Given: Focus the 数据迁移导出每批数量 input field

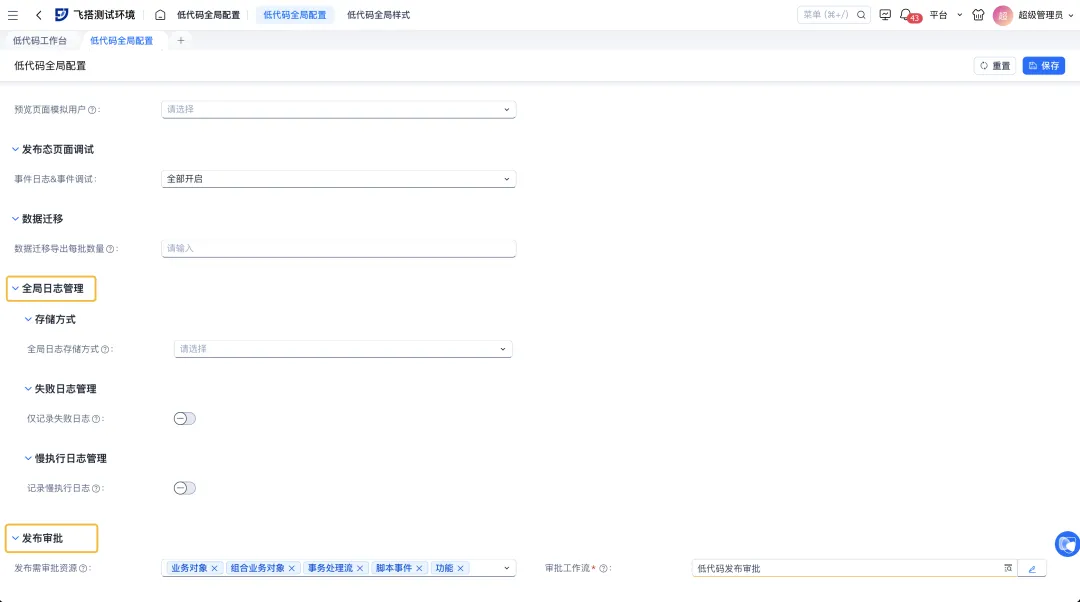Looking at the screenshot, I should click(x=338, y=249).
